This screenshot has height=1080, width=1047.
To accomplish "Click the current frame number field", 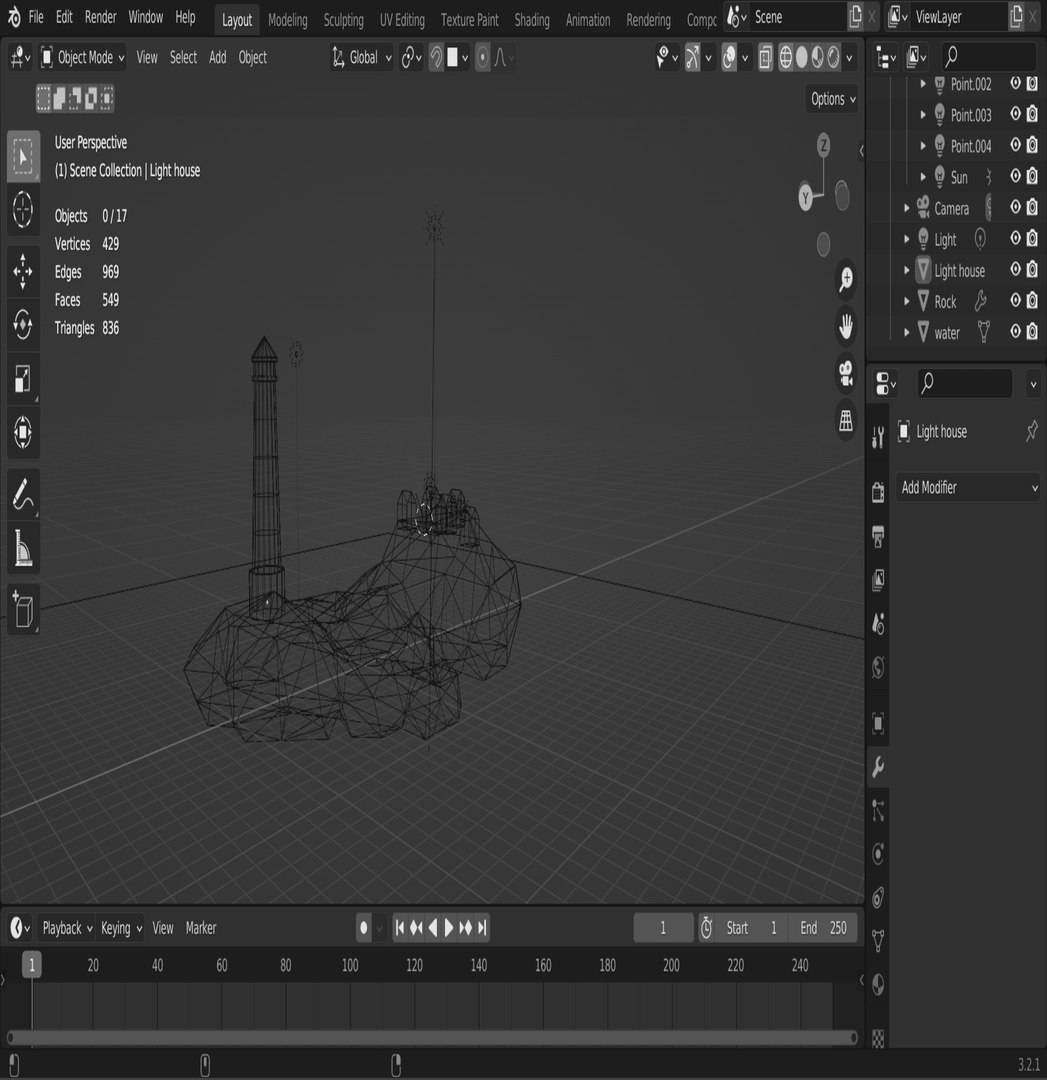I will point(663,928).
